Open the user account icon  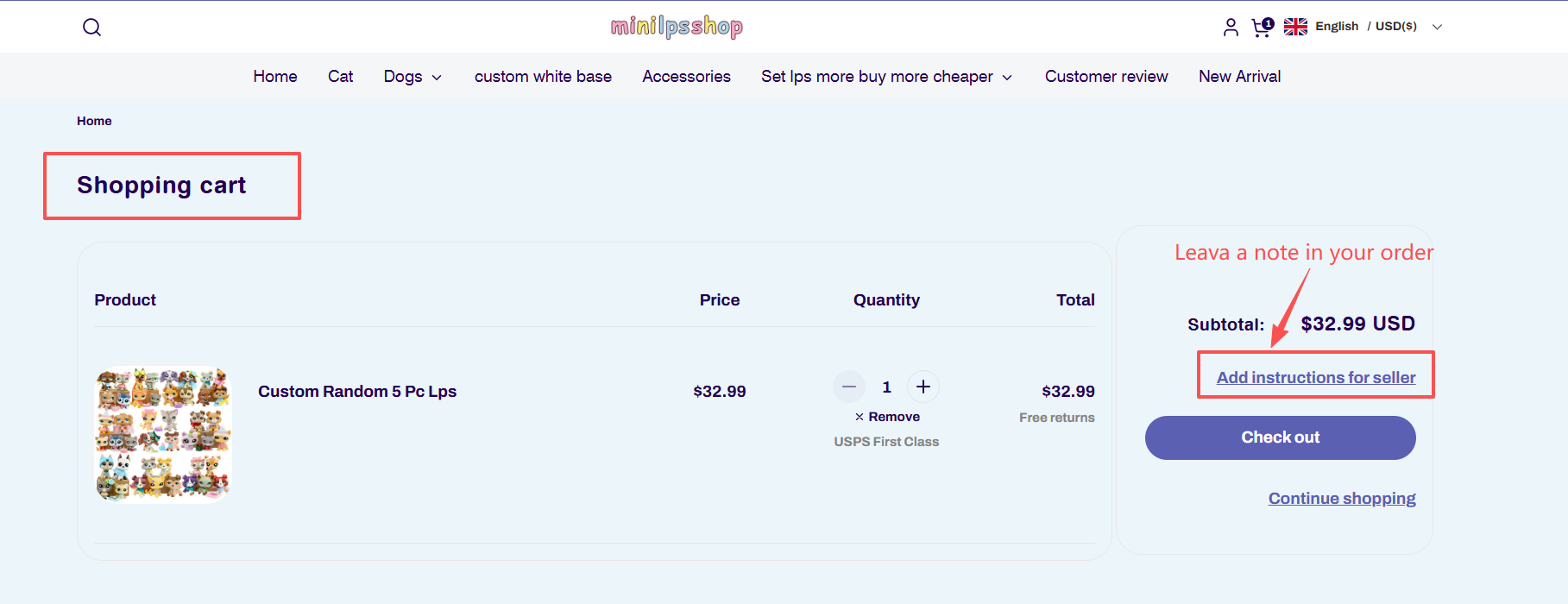click(x=1231, y=28)
